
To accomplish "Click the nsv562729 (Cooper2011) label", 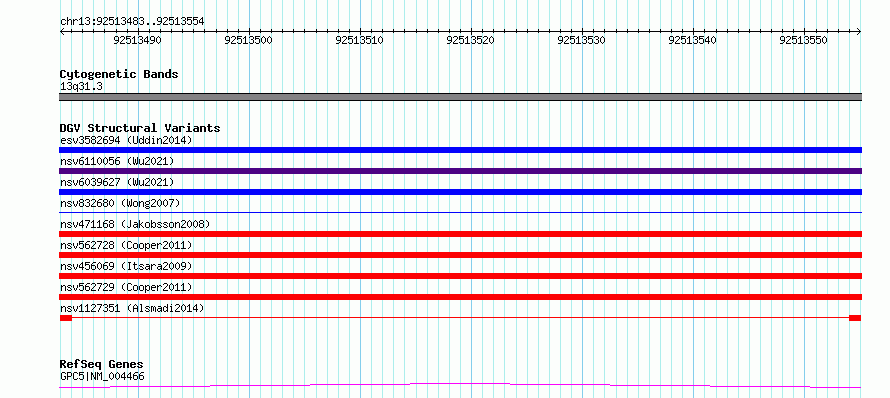I will click(126, 287).
